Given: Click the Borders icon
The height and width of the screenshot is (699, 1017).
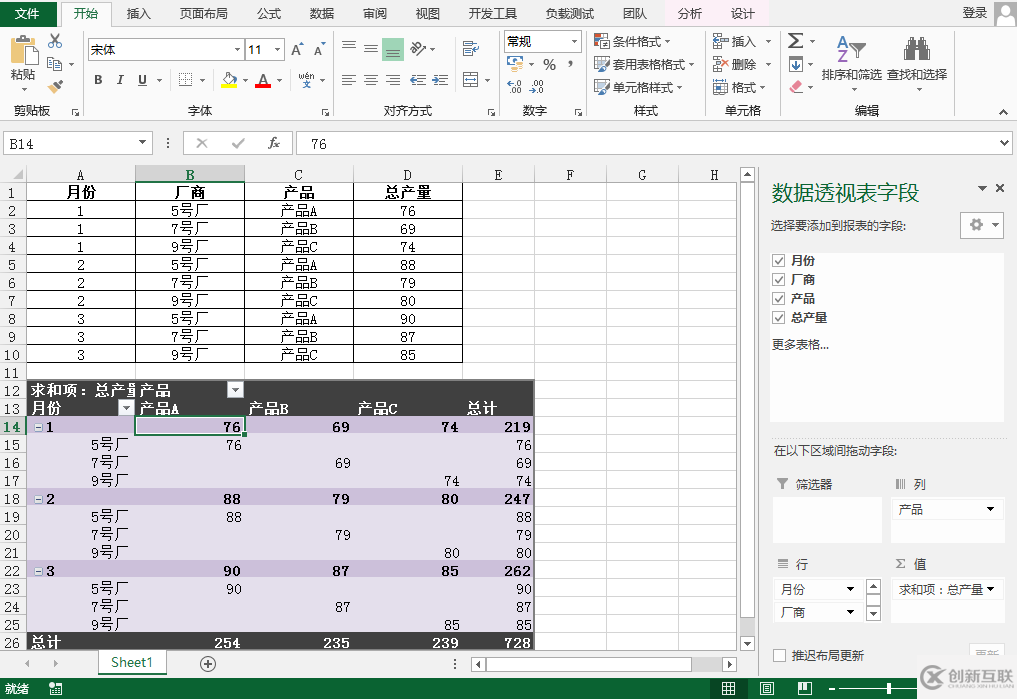Looking at the screenshot, I should click(x=185, y=80).
